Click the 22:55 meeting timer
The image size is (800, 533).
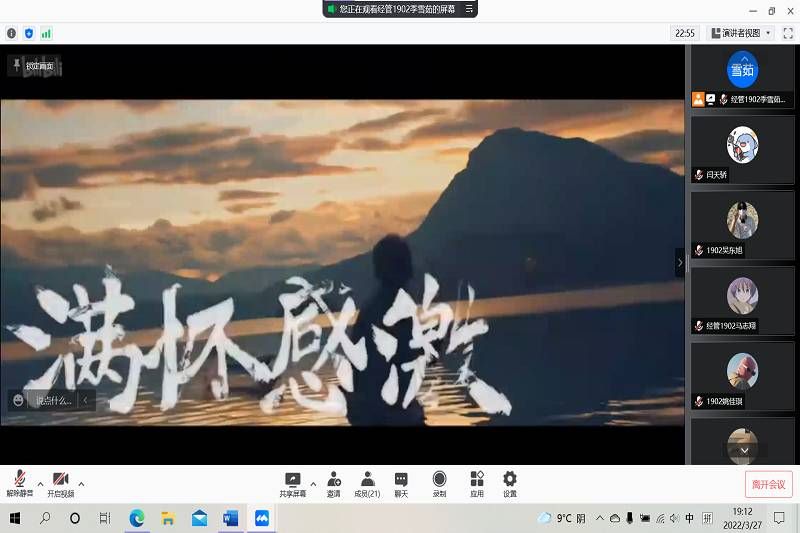(685, 33)
